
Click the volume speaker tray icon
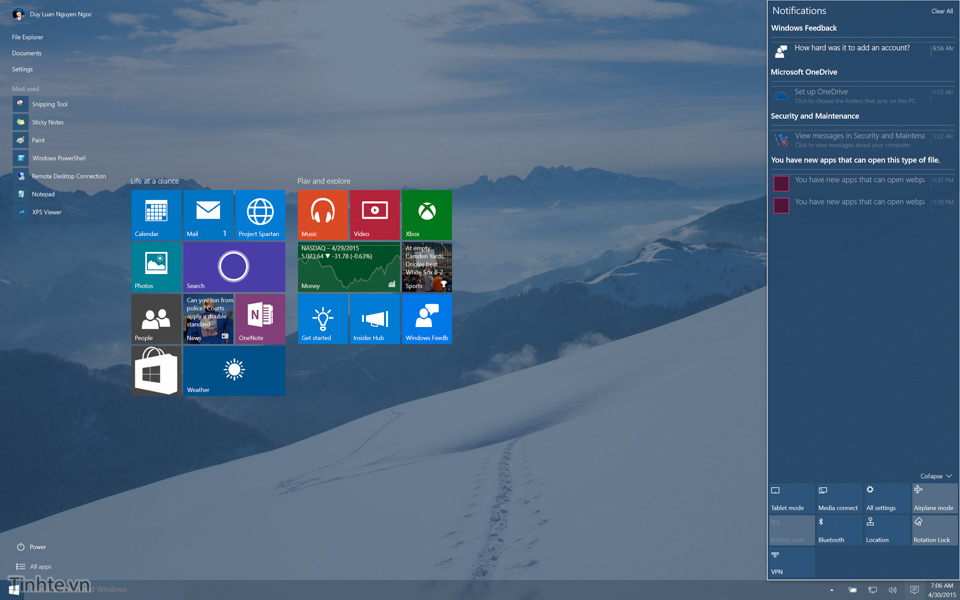[x=893, y=590]
